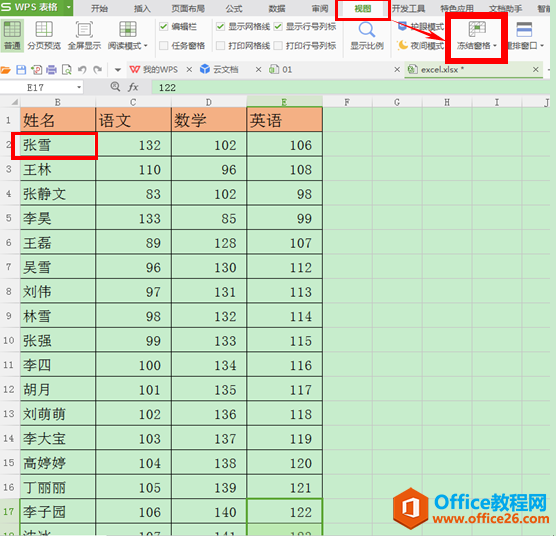Switch to the 公式 ribbon tab

pos(234,9)
